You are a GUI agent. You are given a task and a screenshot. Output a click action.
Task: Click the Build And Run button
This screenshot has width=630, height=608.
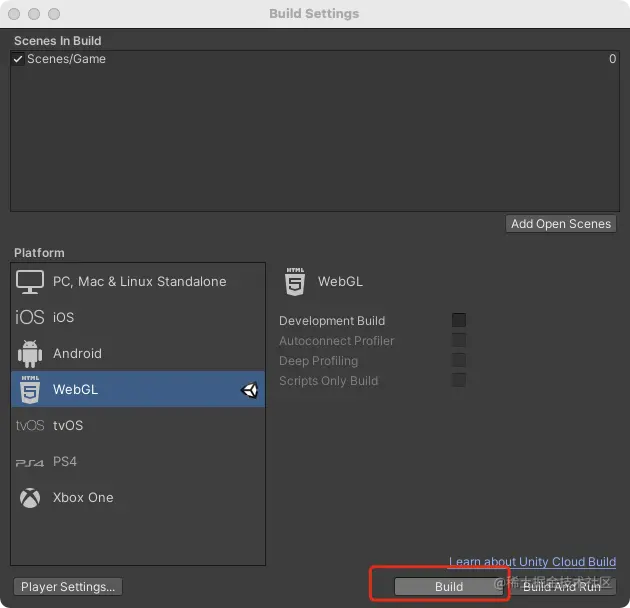click(561, 587)
